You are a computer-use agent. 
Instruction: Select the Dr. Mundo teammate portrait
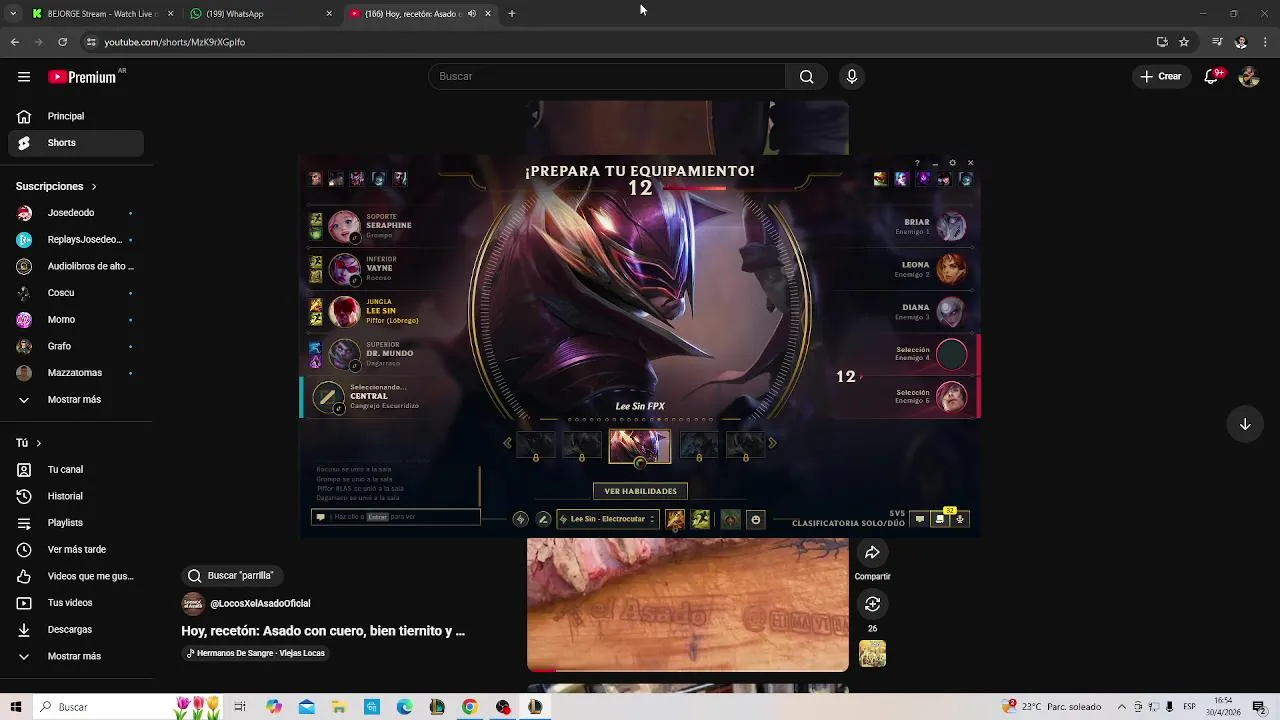(344, 354)
